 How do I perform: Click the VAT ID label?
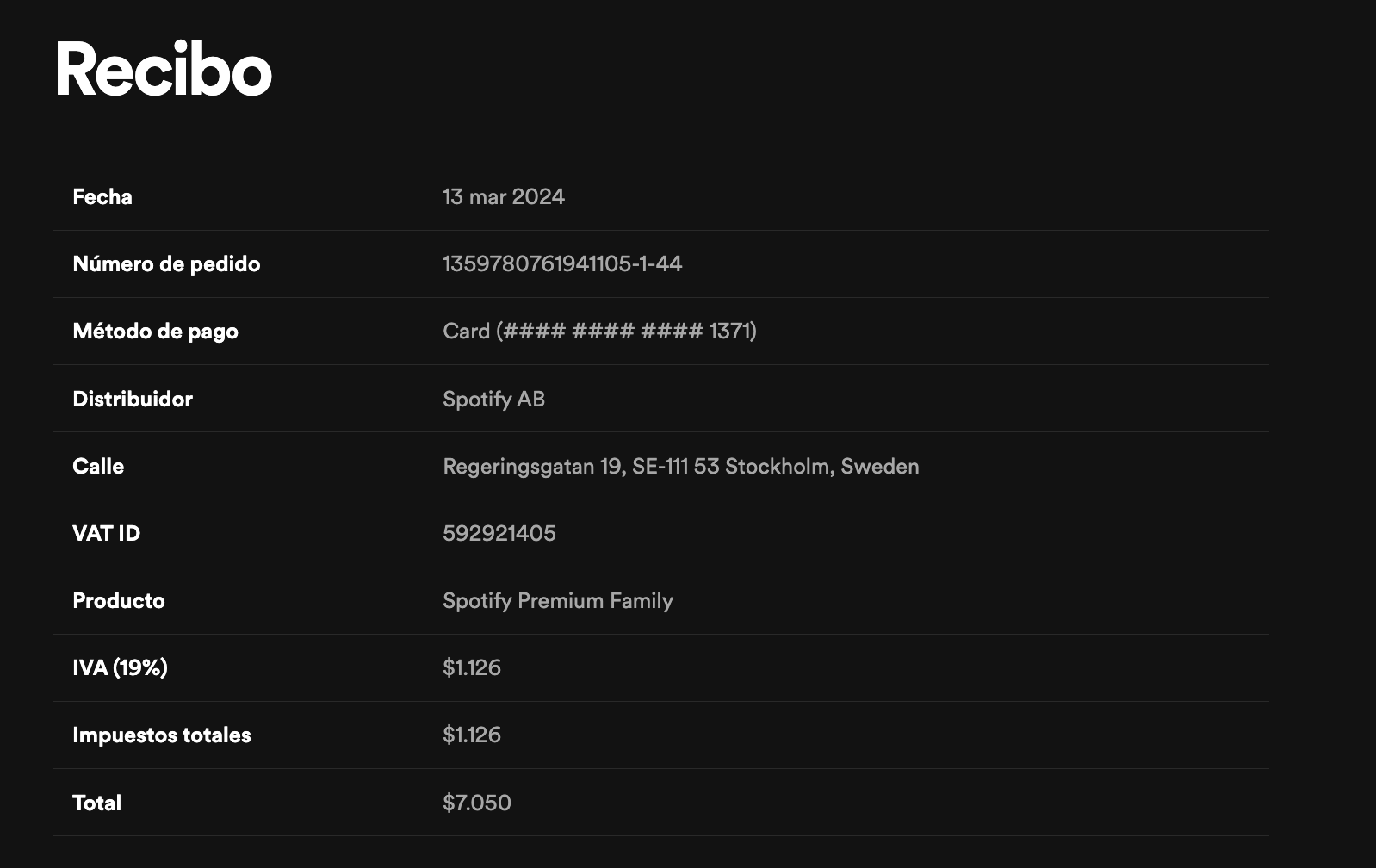point(106,533)
